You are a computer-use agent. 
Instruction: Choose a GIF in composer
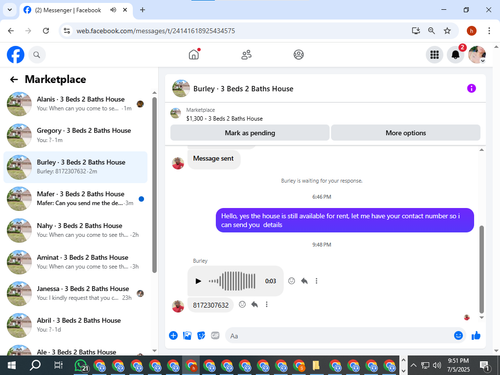(215, 335)
